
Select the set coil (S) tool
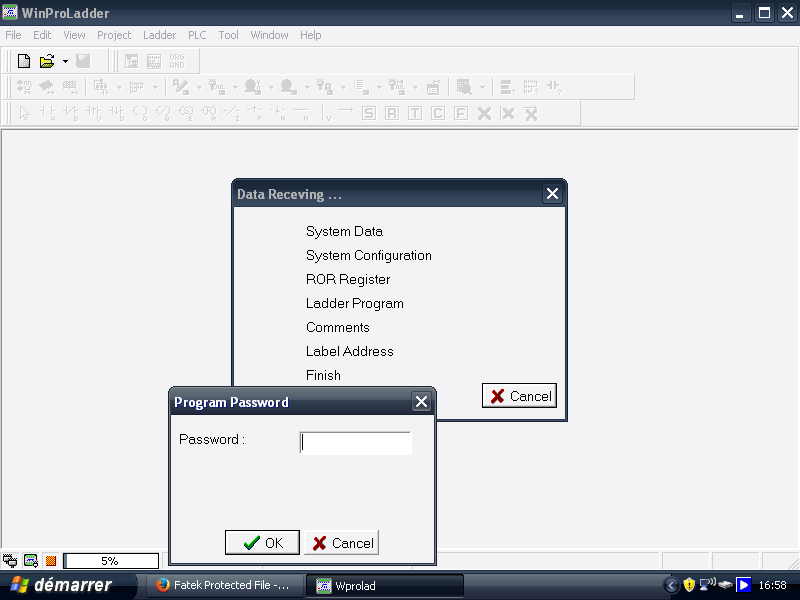coord(186,113)
